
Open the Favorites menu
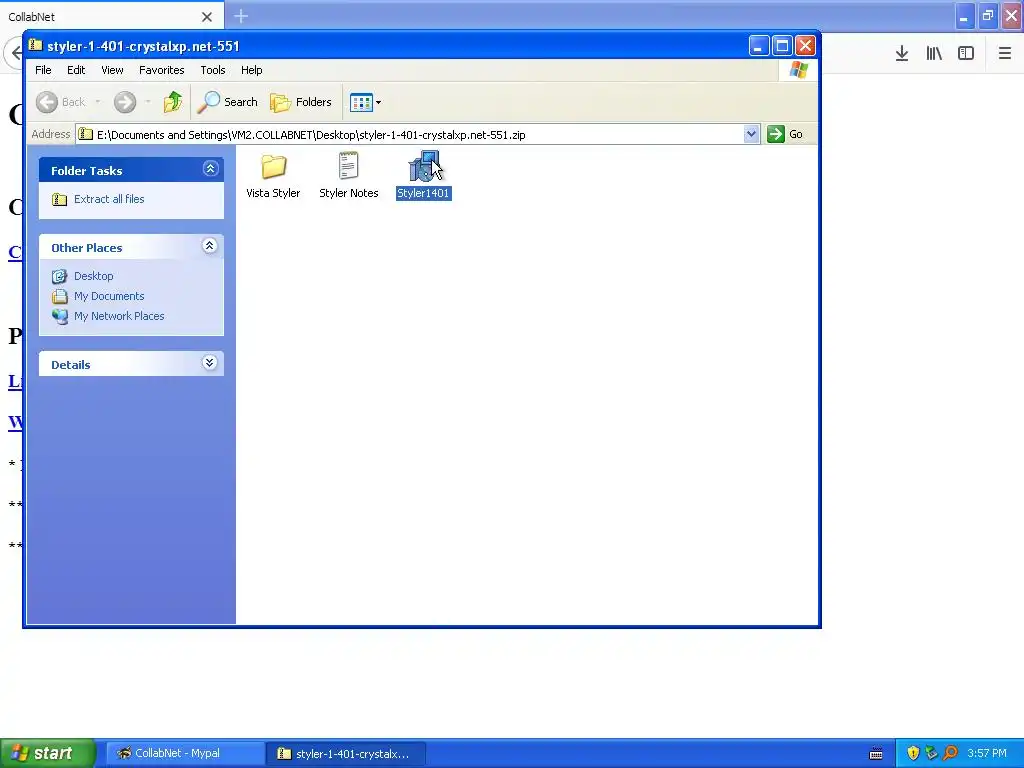161,70
